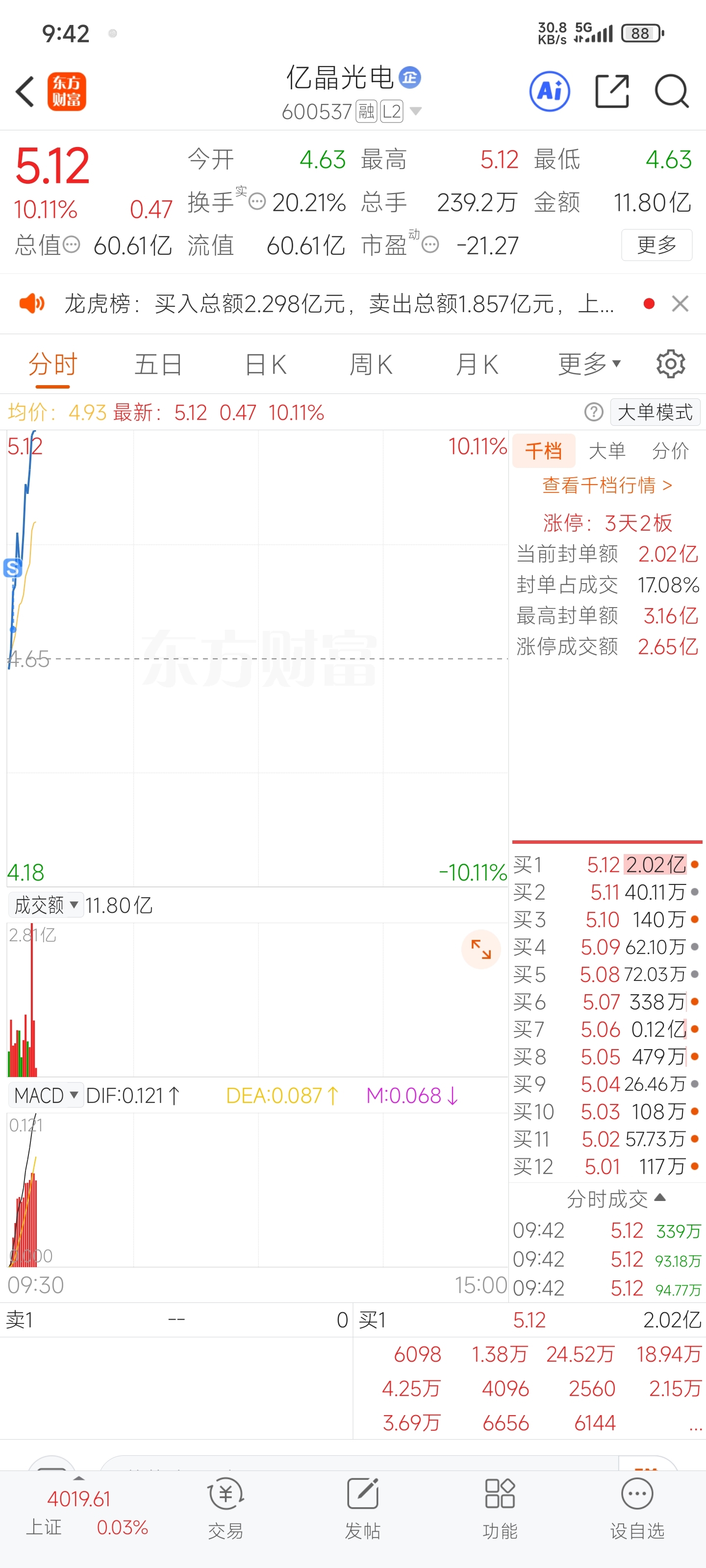This screenshot has width=706, height=1568.
Task: Tap the L2 level badge
Action: pos(392,111)
